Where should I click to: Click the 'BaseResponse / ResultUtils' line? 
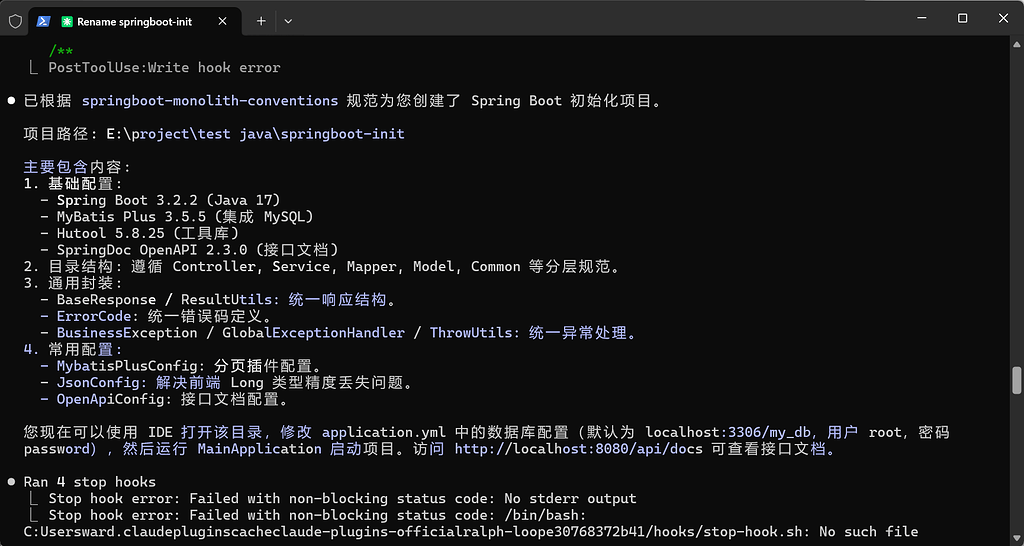[218, 300]
